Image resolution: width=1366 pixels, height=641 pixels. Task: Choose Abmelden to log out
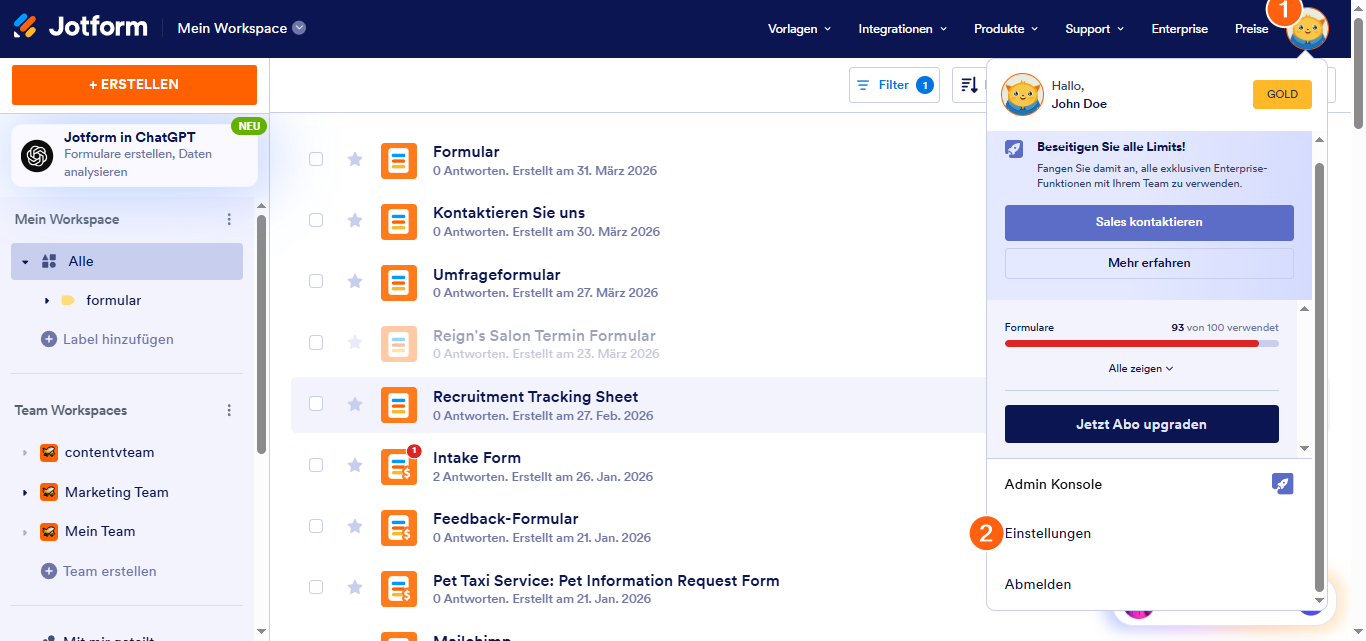[x=1038, y=584]
